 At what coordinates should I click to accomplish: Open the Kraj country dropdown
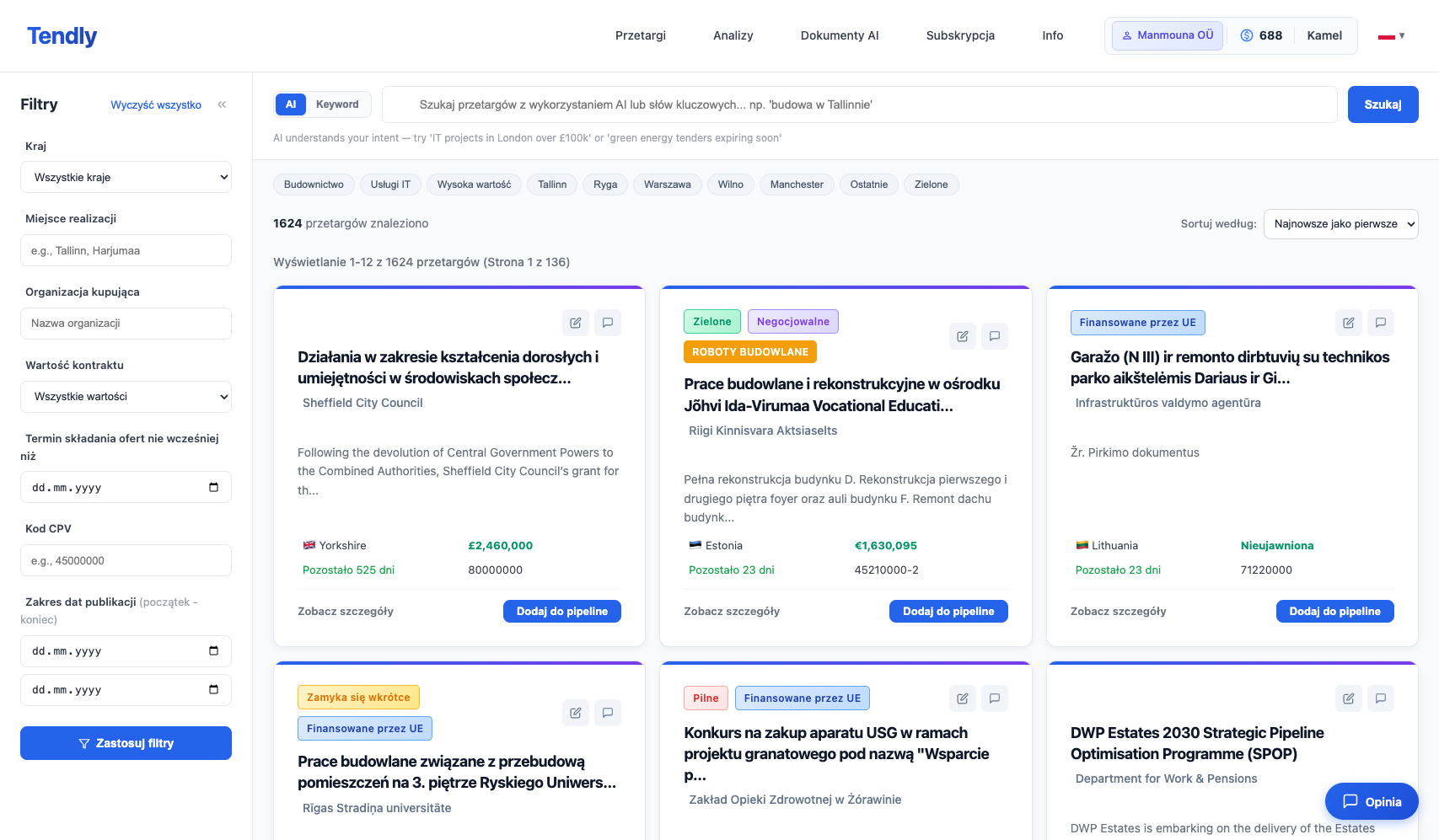tap(126, 177)
